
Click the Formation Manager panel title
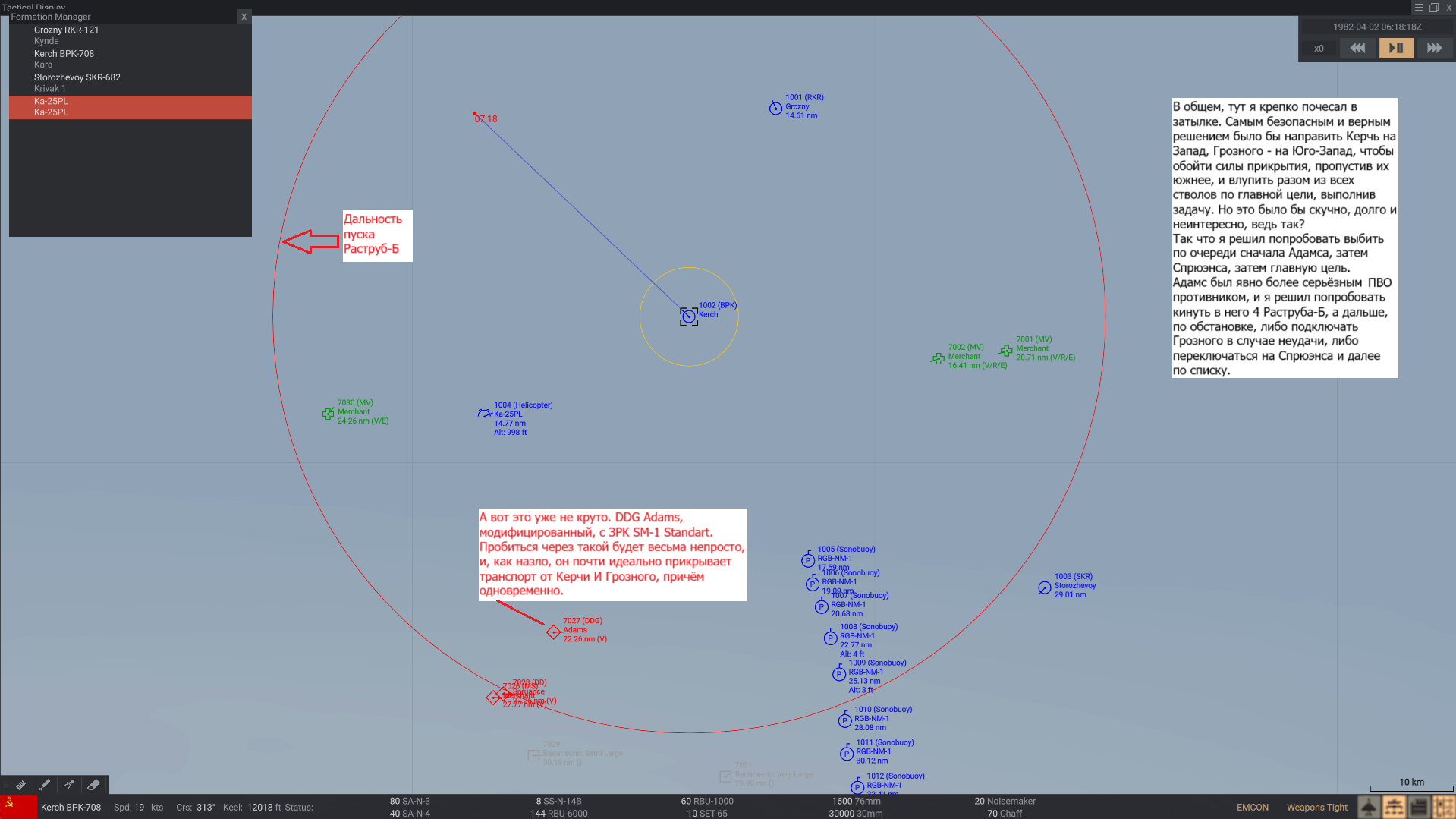(50, 17)
